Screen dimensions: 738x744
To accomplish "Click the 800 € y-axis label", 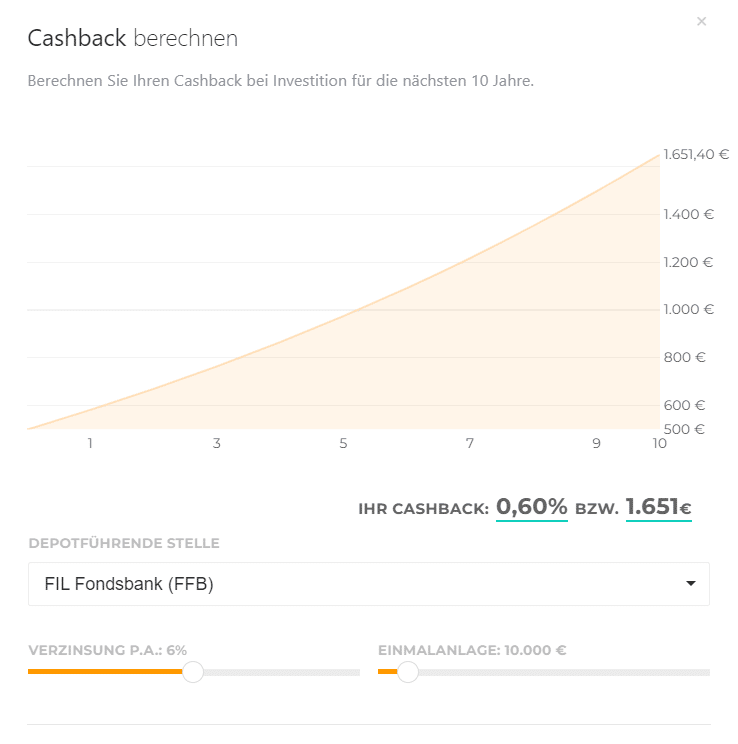I will [685, 357].
